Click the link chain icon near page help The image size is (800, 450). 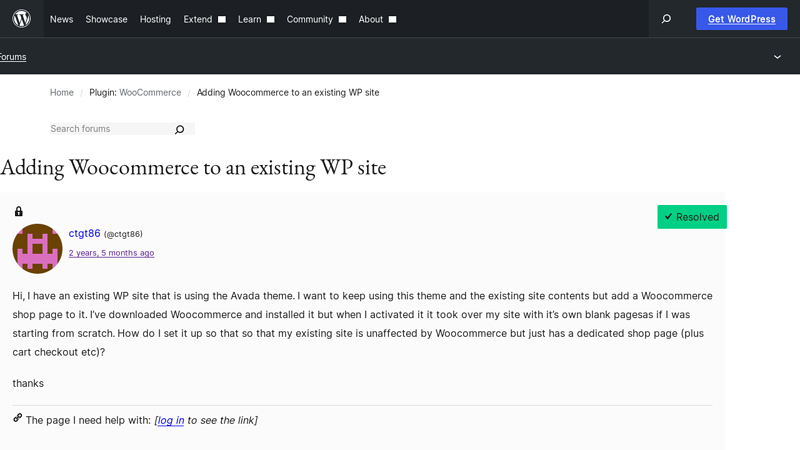click(x=18, y=418)
